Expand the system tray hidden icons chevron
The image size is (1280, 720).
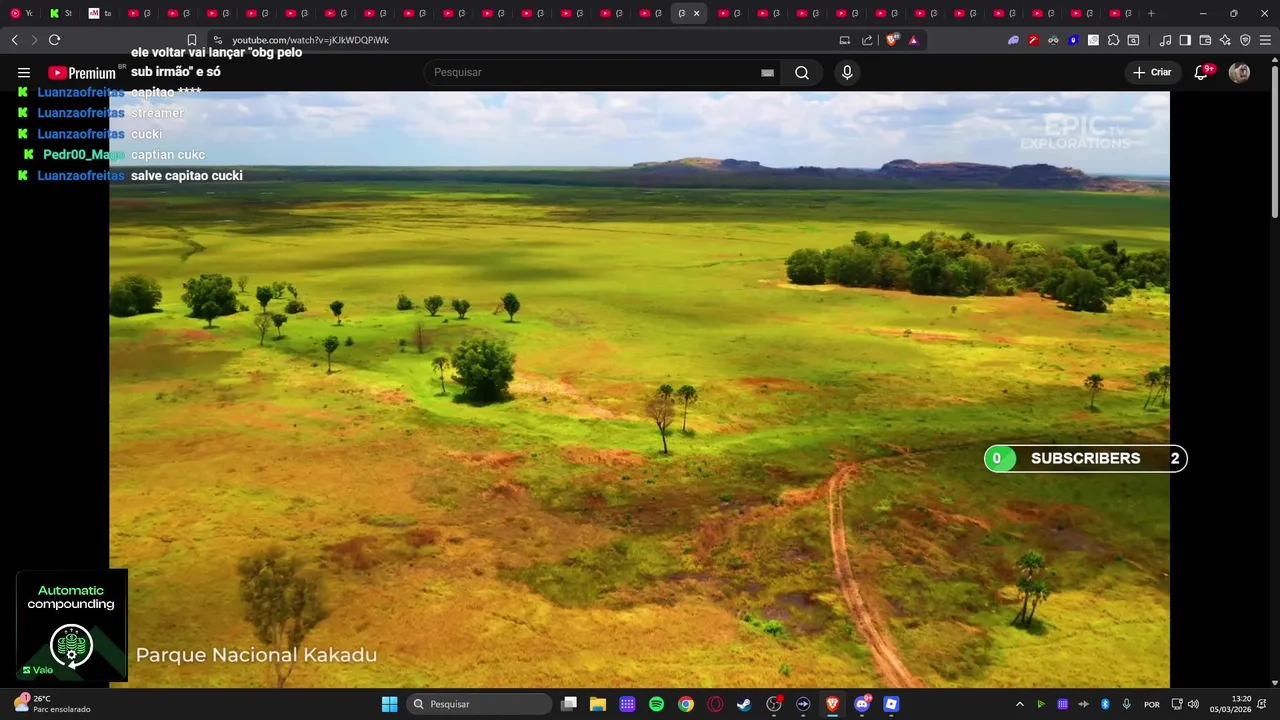point(1020,704)
